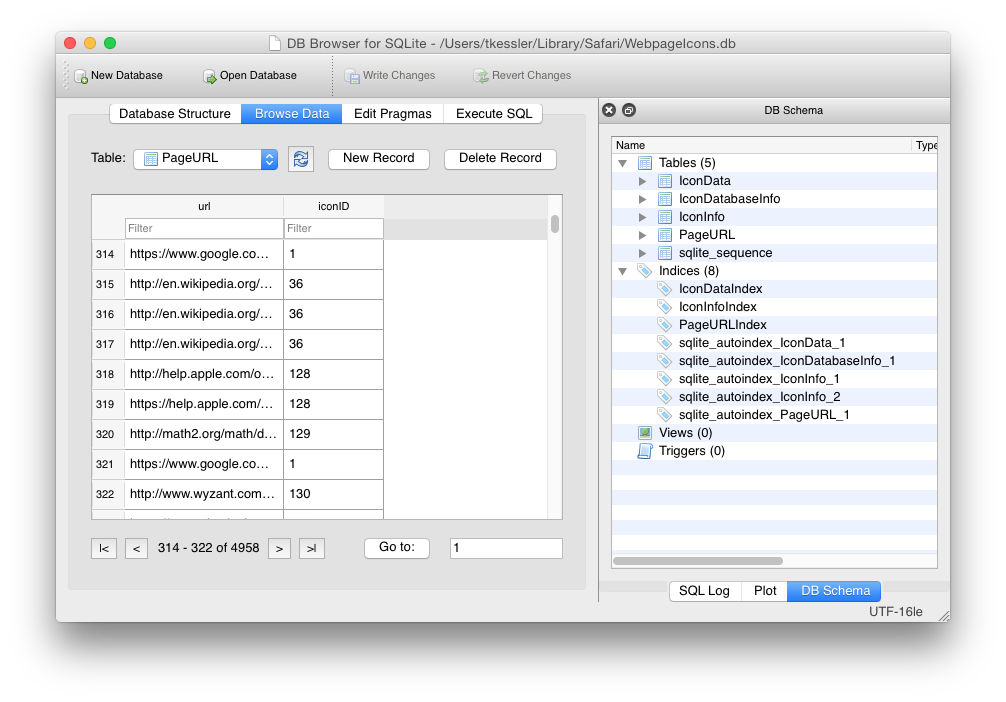Screen dimensions: 1006x702
Task: Click the Go to: button
Action: 397,548
